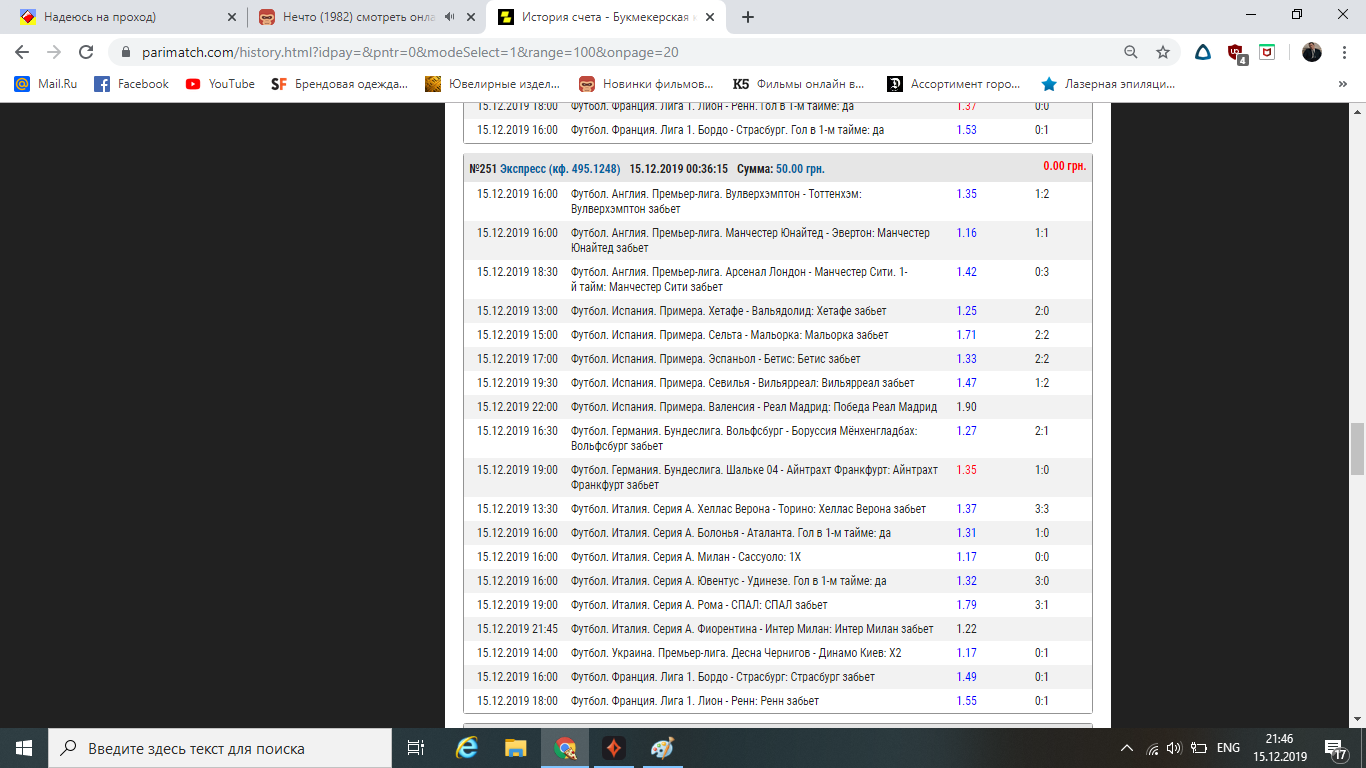Screen dimensions: 1366x768
Task: Open the YouTube bookmark
Action: (x=221, y=84)
